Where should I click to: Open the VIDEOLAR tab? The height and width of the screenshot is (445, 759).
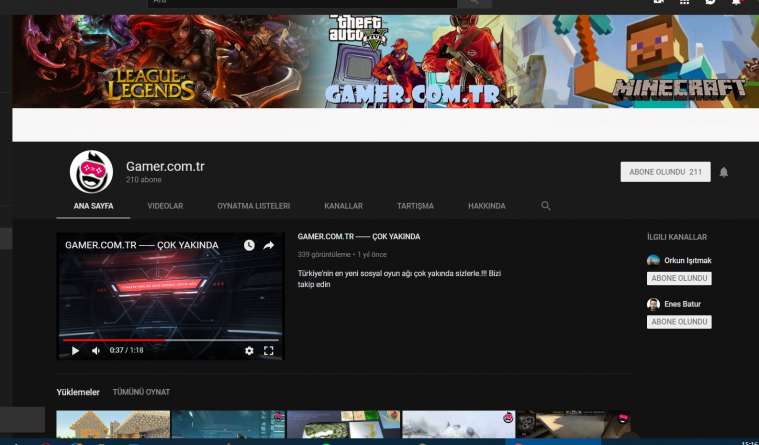[165, 206]
